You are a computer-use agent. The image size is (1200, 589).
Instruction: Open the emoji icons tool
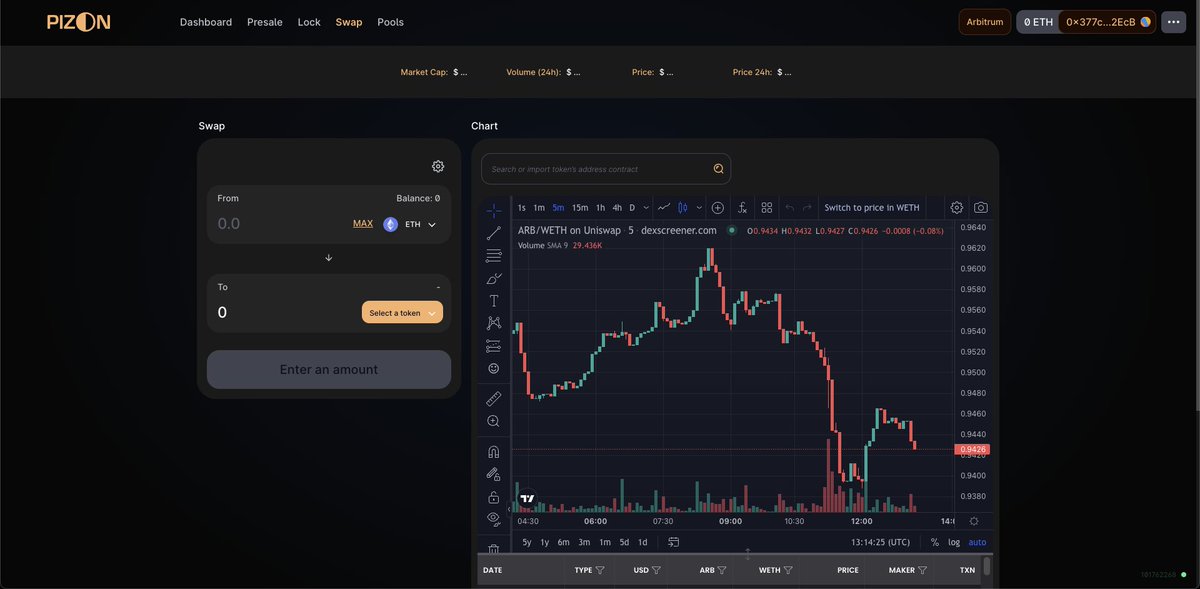(x=493, y=368)
